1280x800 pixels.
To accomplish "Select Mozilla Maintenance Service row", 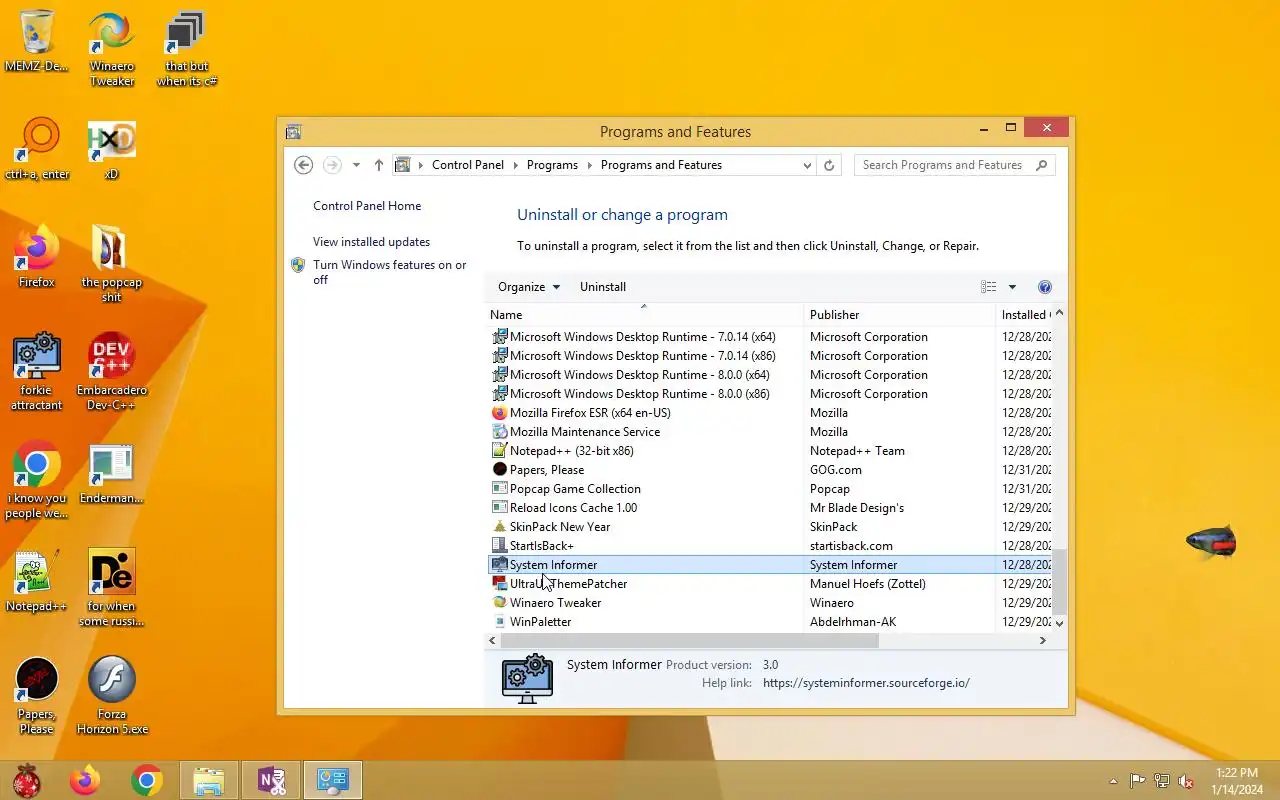I will tap(770, 432).
